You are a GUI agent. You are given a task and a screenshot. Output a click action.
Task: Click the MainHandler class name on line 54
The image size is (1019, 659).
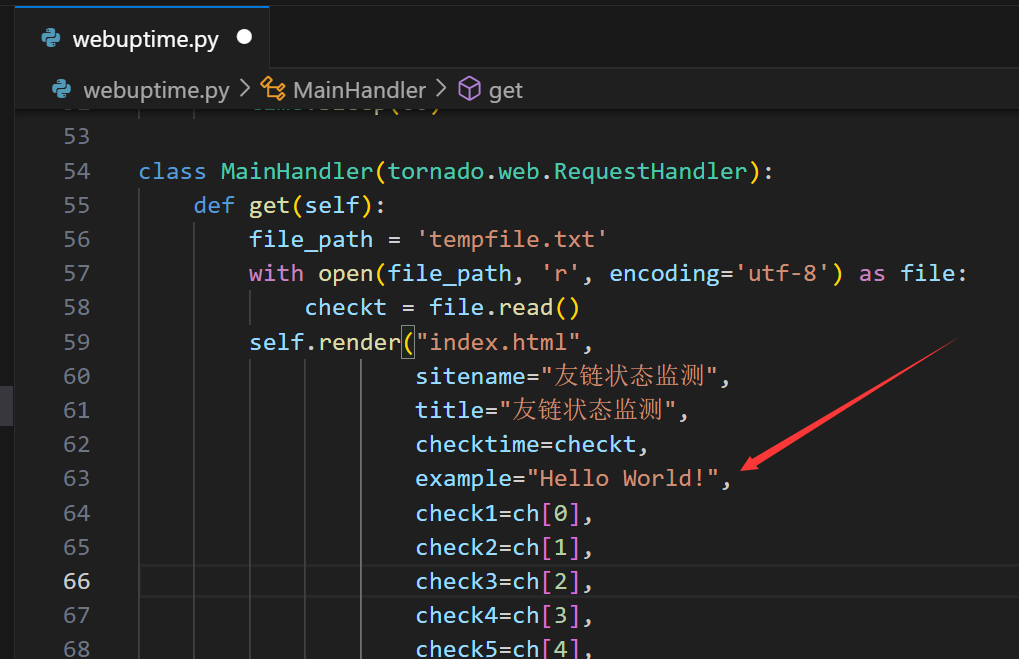pyautogui.click(x=297, y=171)
